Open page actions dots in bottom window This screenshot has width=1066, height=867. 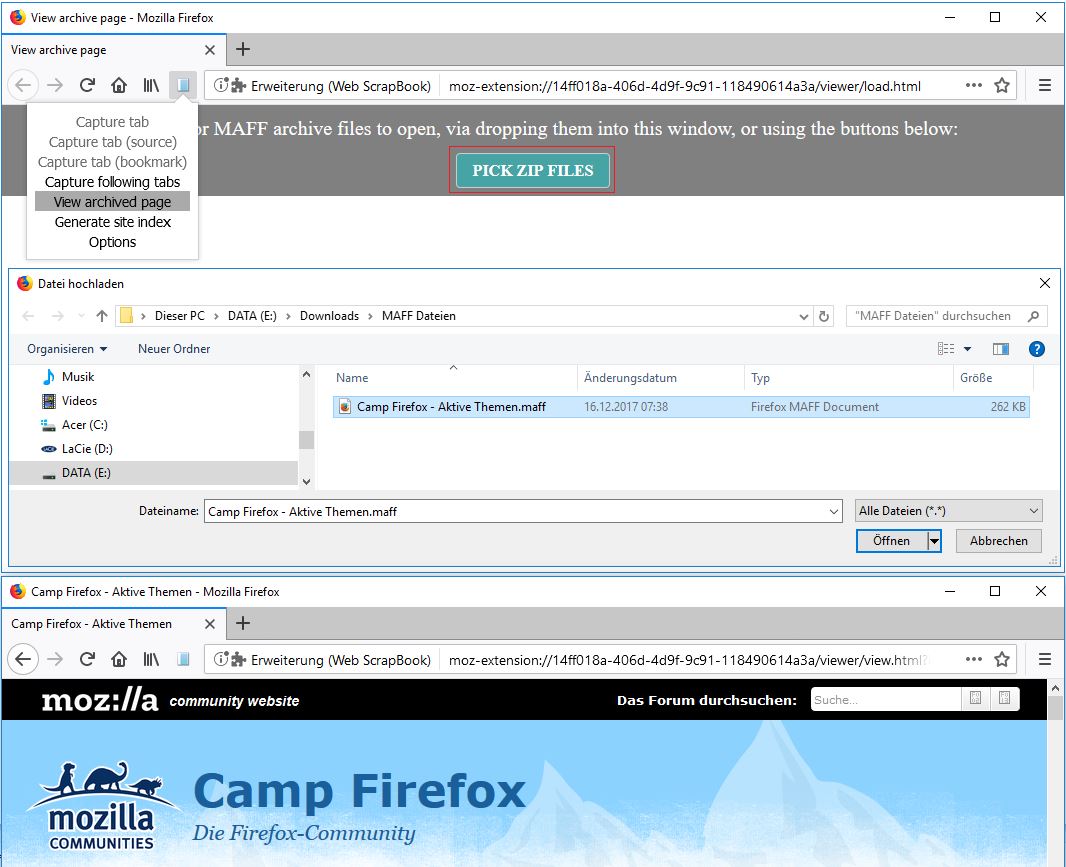coord(974,659)
